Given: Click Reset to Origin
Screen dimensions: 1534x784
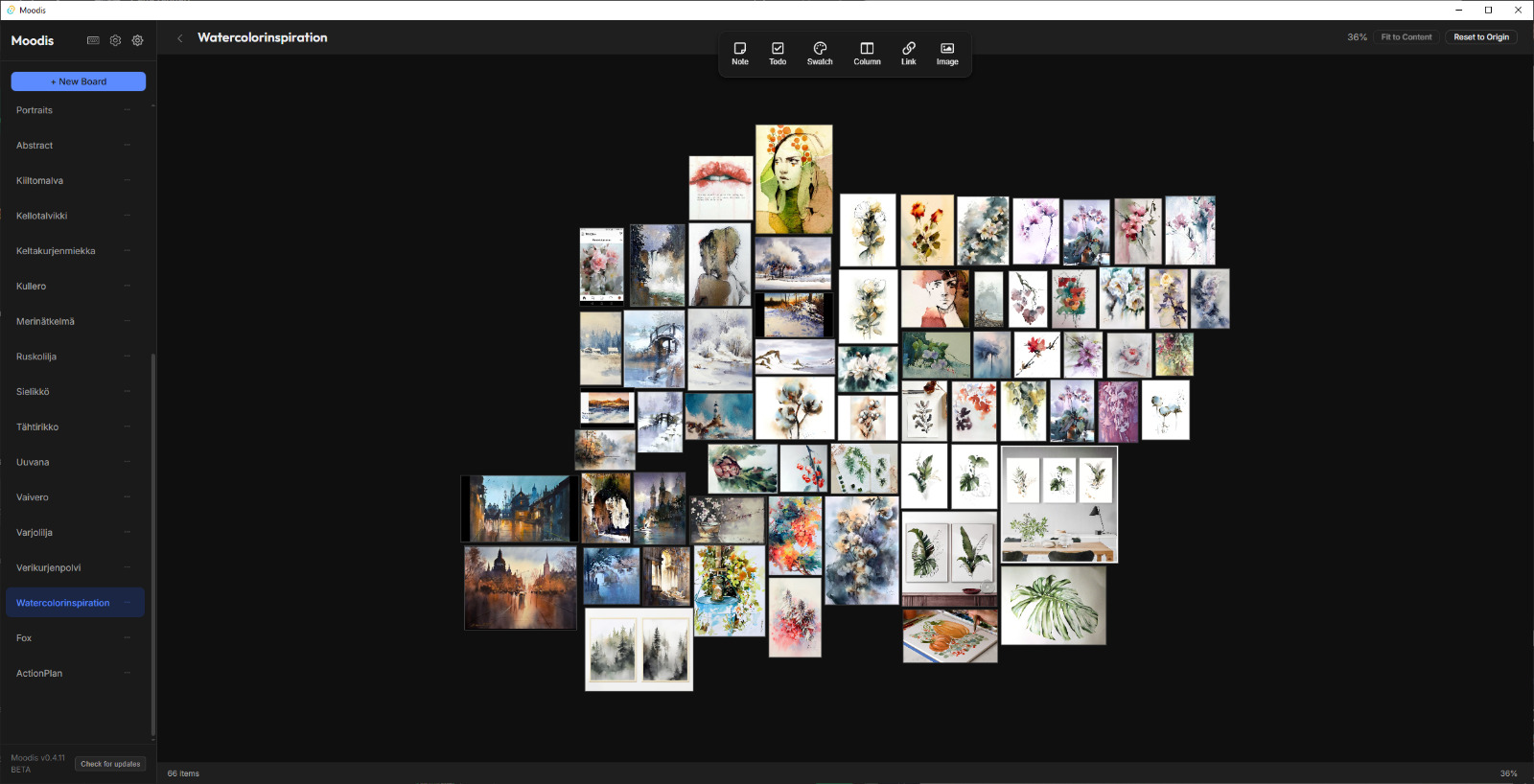Looking at the screenshot, I should (1481, 37).
